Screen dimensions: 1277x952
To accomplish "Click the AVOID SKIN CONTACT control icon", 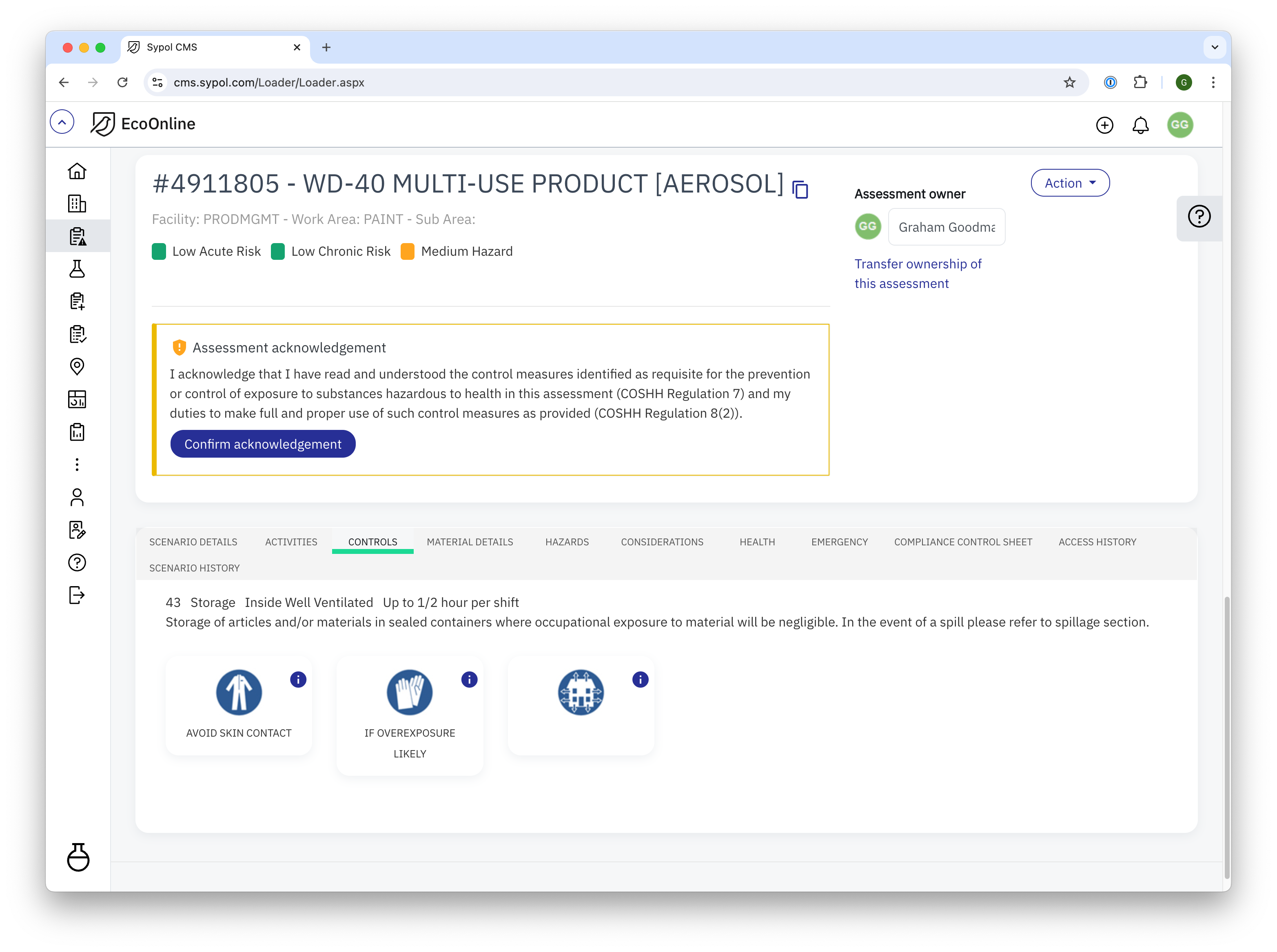I will [x=238, y=693].
